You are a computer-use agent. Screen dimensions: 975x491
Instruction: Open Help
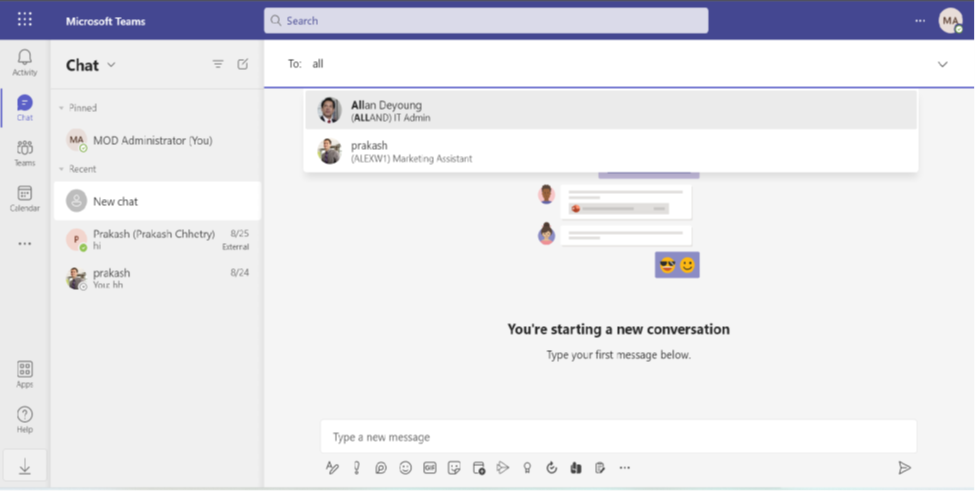point(24,420)
